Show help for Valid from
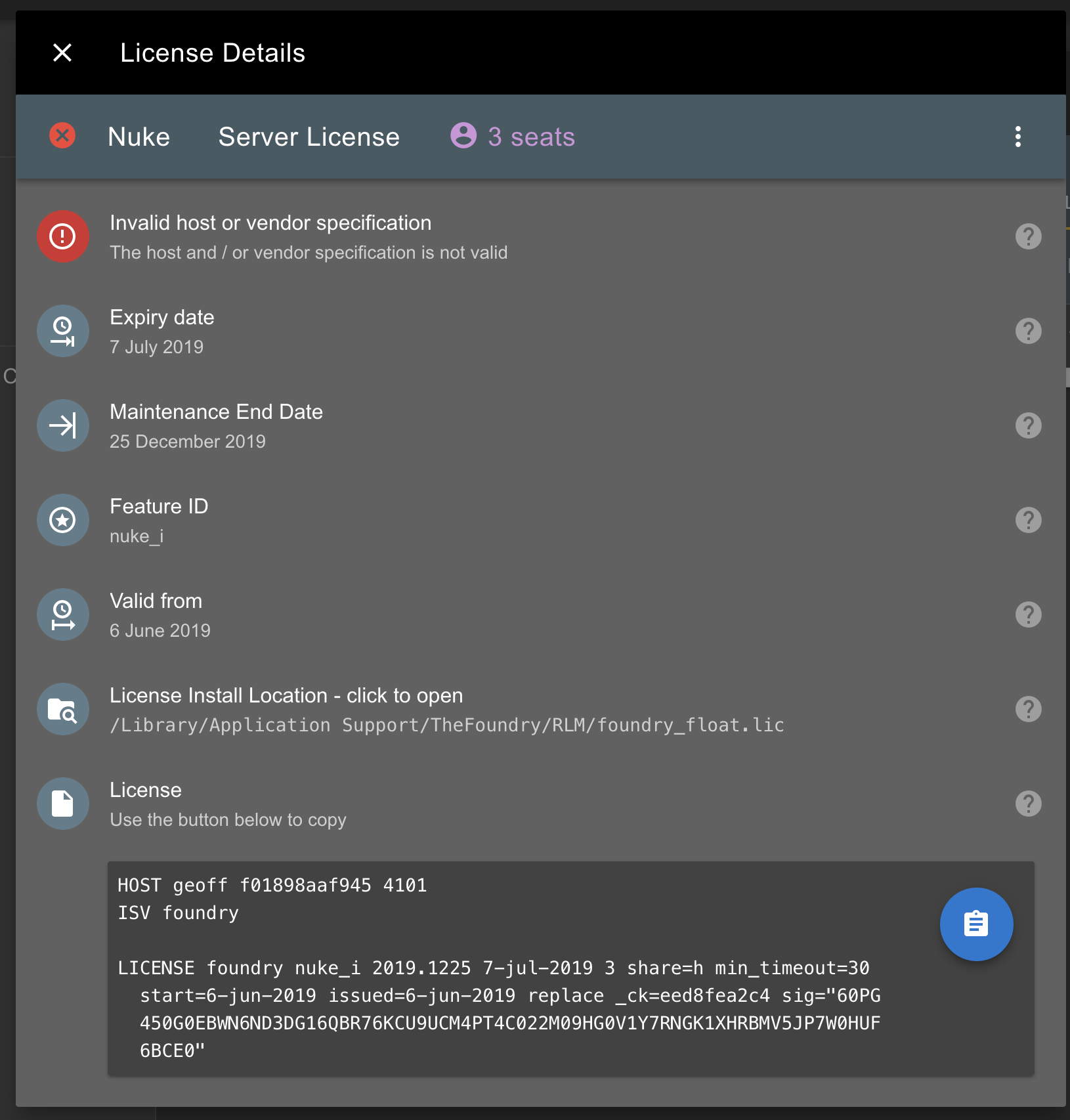This screenshot has width=1070, height=1120. [1029, 614]
